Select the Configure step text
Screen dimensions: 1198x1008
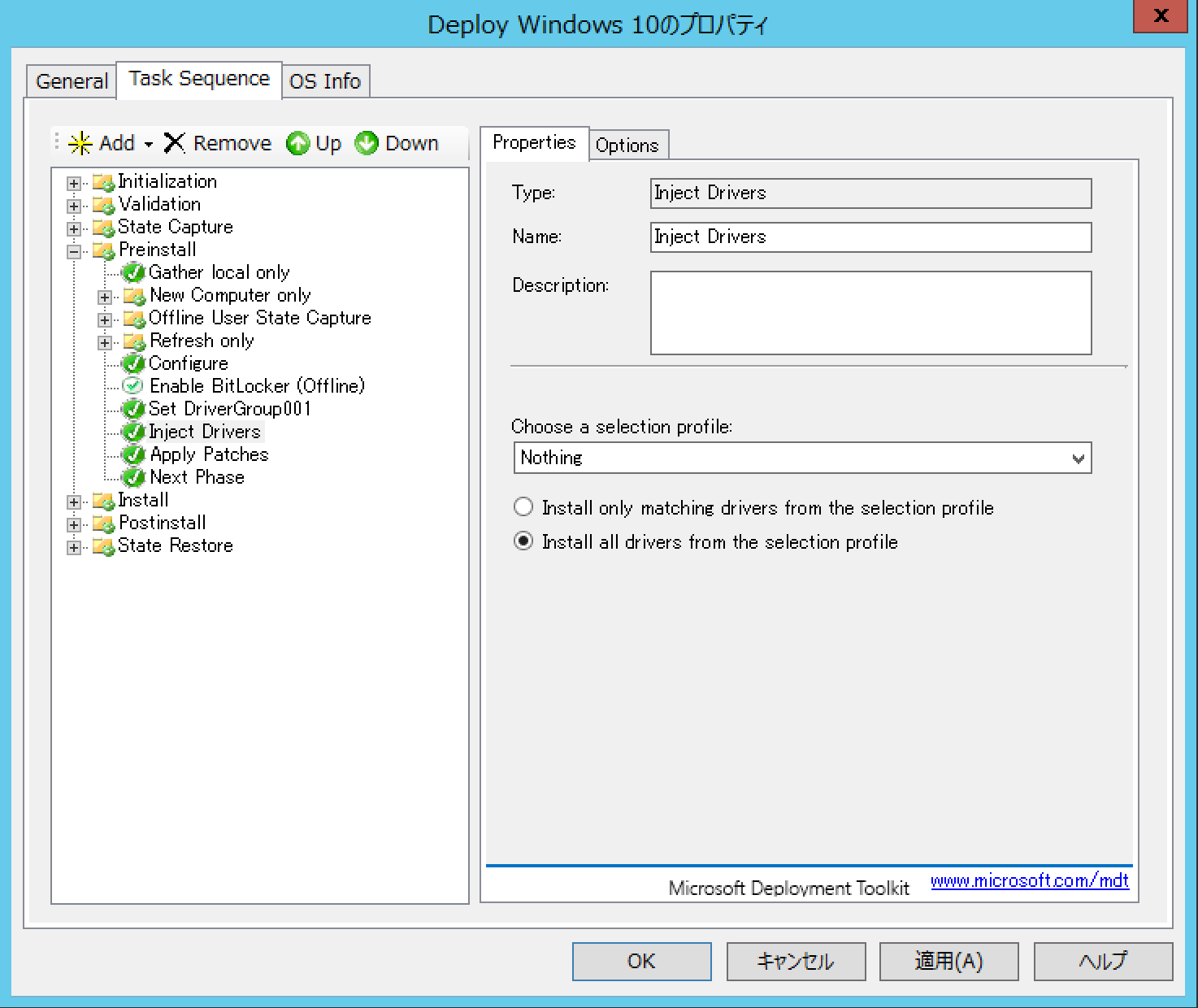click(188, 363)
